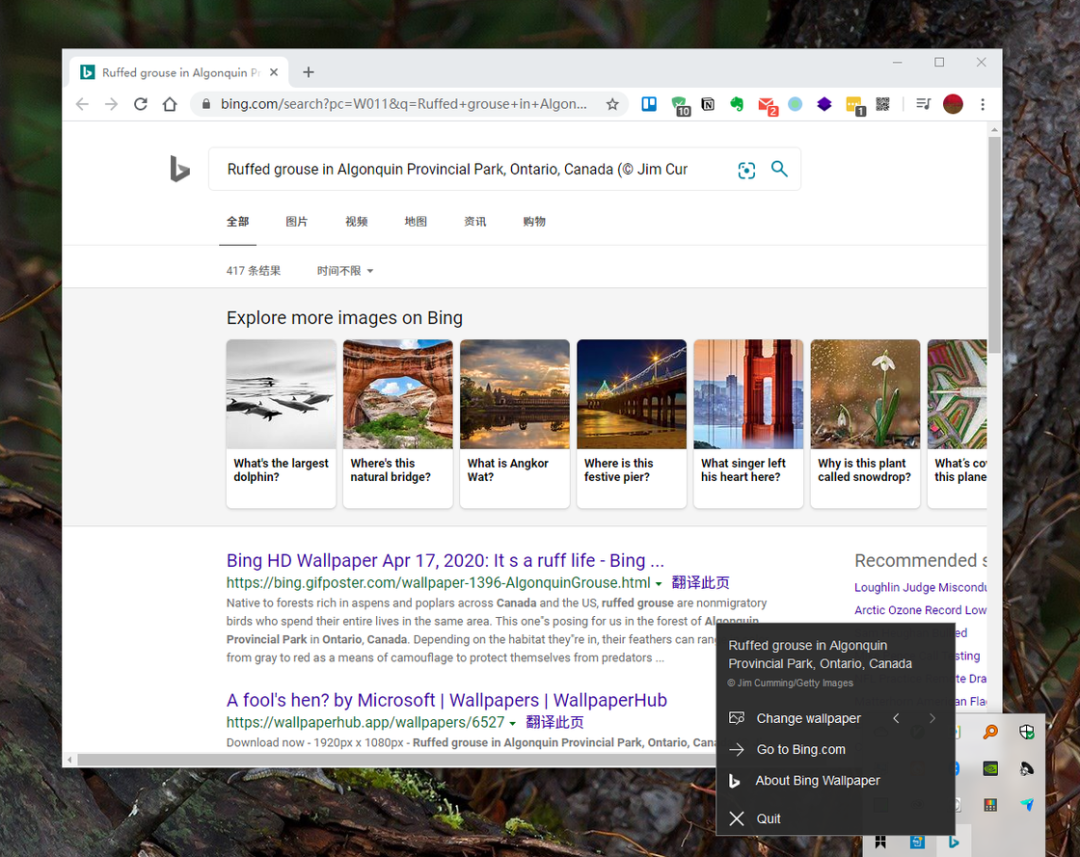The image size is (1080, 857).
Task: Click the Bing search query input box
Action: pos(470,169)
